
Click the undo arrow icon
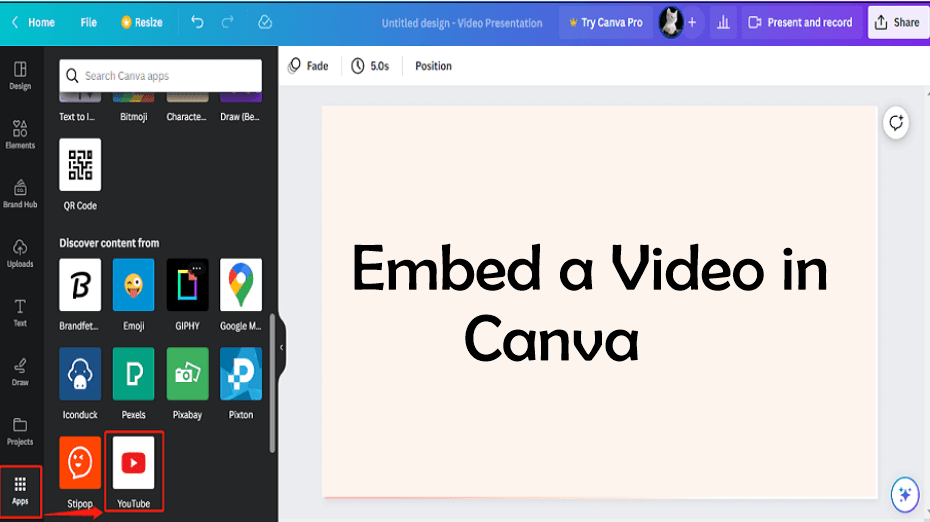pyautogui.click(x=197, y=22)
